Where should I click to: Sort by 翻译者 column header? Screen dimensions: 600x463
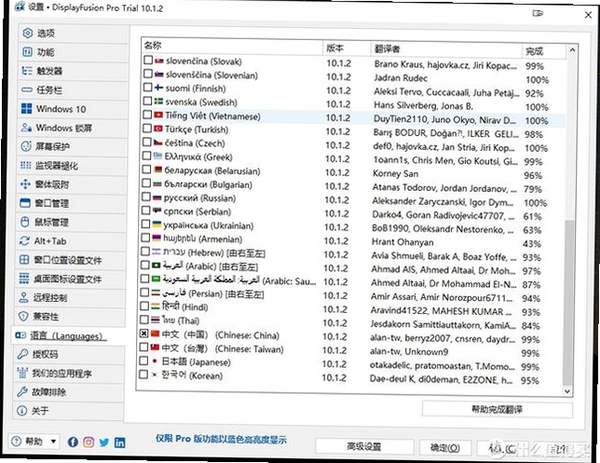446,50
